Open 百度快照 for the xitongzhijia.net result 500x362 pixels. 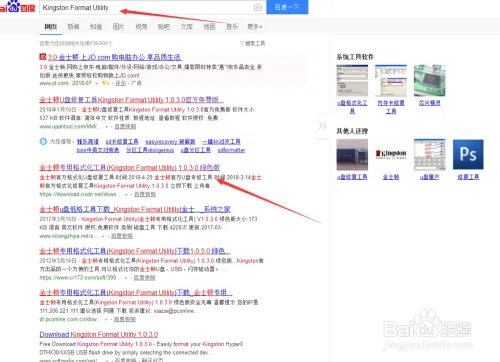(x=122, y=236)
